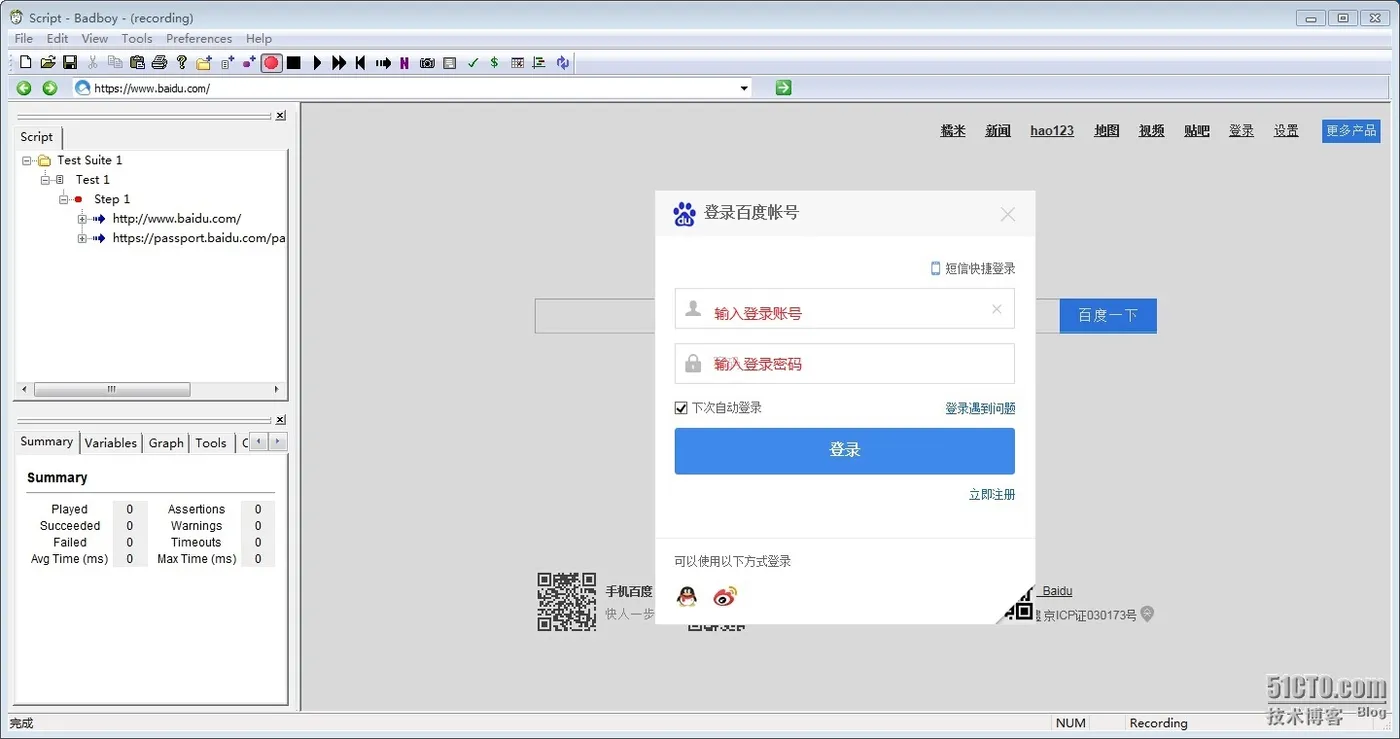Click the toolbar tree structure icon
Image resolution: width=1400 pixels, height=739 pixels.
[x=539, y=63]
